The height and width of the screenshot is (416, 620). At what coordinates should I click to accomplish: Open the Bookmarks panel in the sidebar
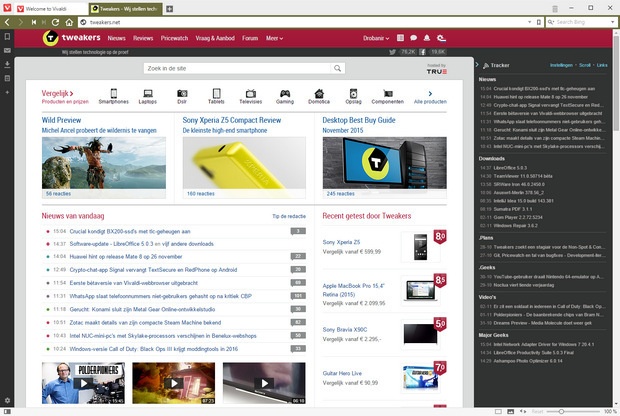click(x=7, y=36)
